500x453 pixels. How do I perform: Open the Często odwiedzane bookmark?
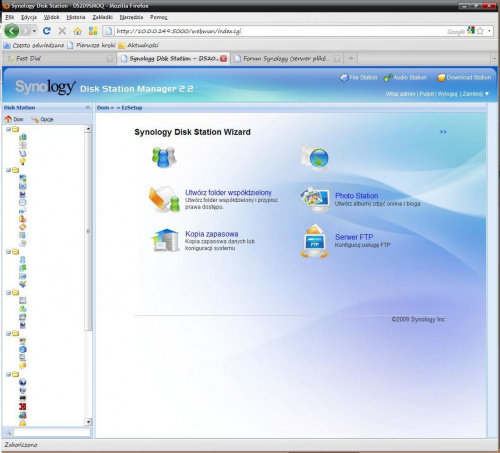coord(34,45)
